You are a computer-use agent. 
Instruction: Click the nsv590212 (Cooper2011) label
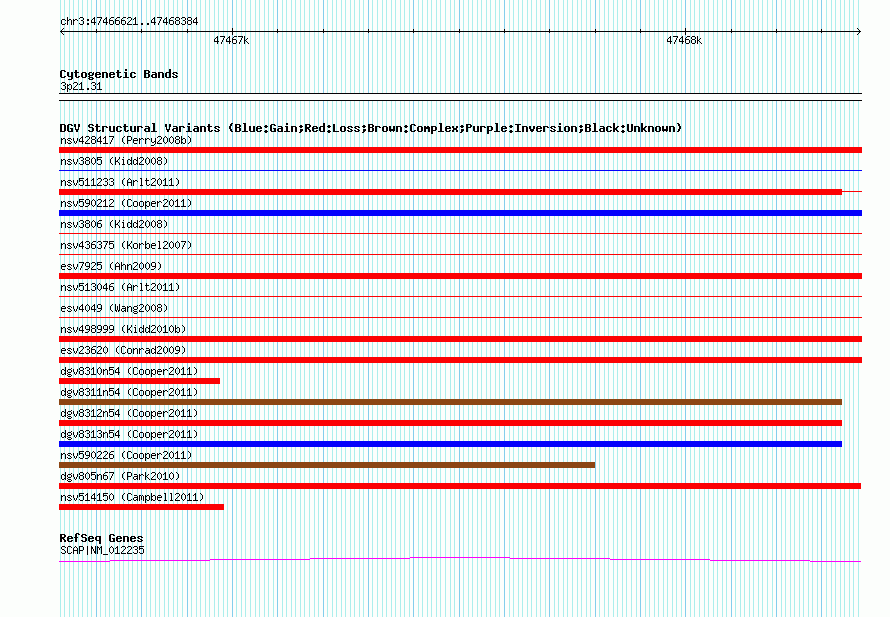point(126,203)
